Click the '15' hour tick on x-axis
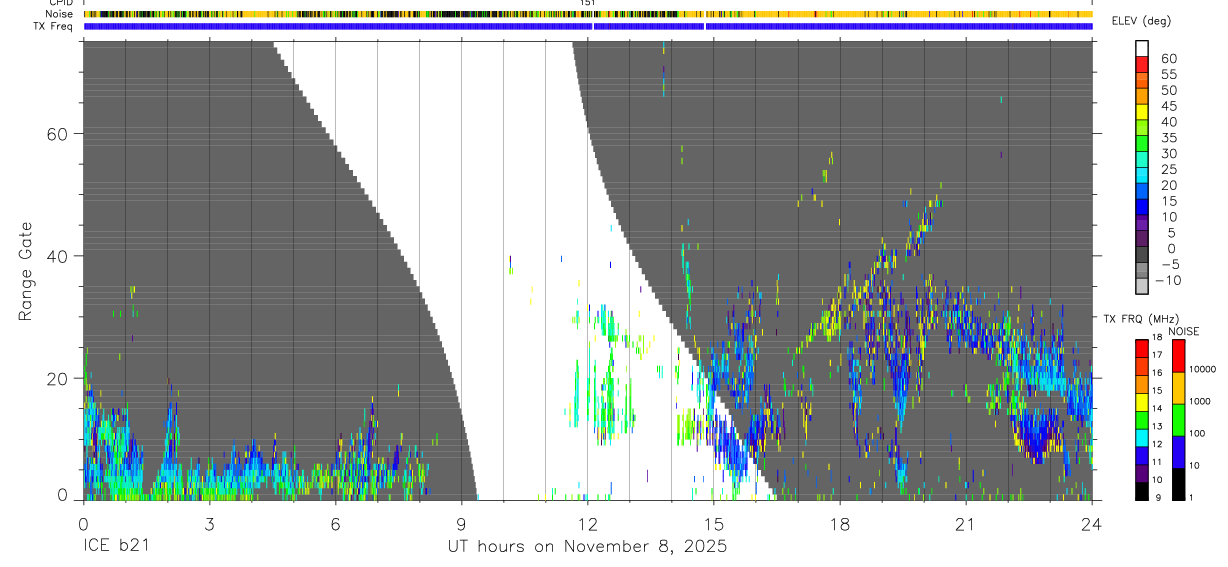Image resolution: width=1228 pixels, height=567 pixels. tap(714, 525)
